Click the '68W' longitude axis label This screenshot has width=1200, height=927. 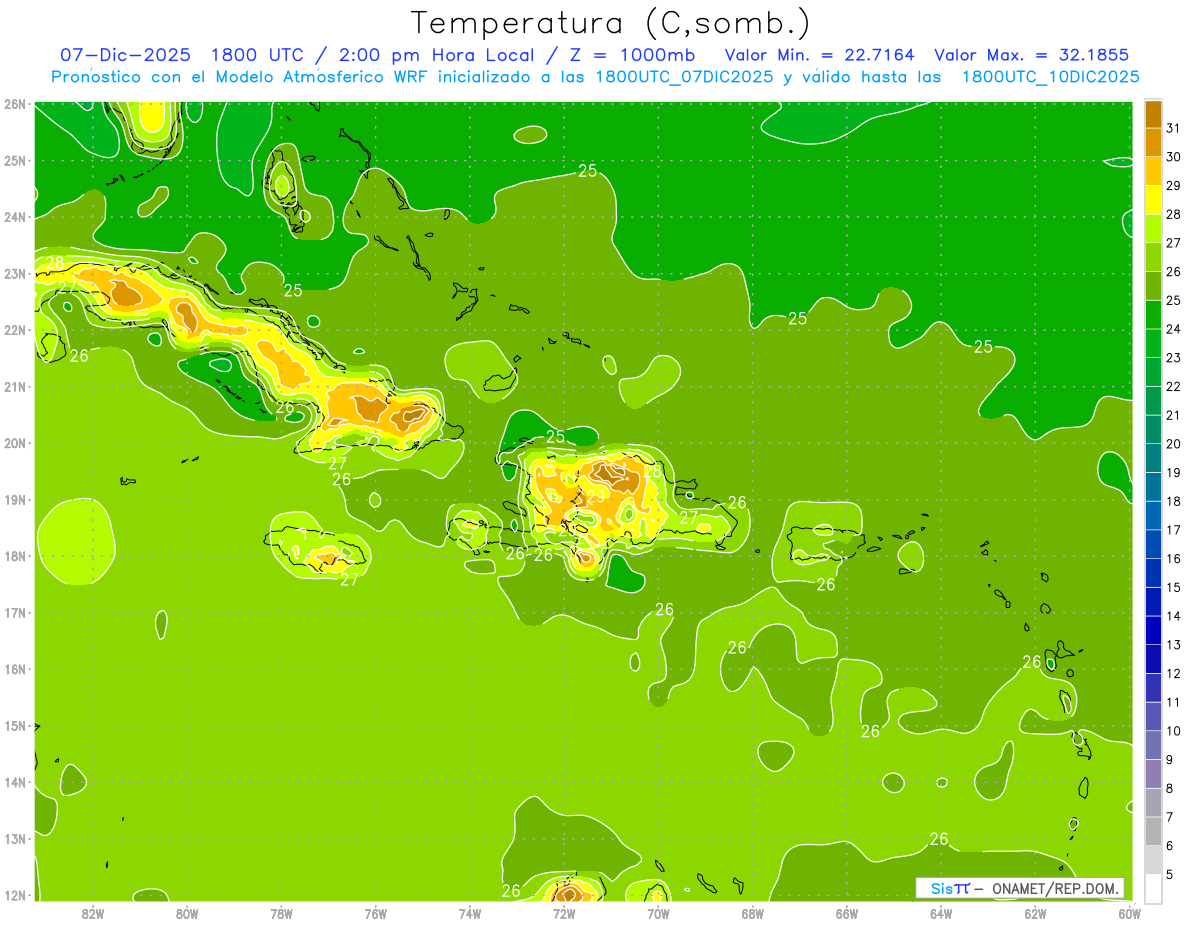coord(752,913)
